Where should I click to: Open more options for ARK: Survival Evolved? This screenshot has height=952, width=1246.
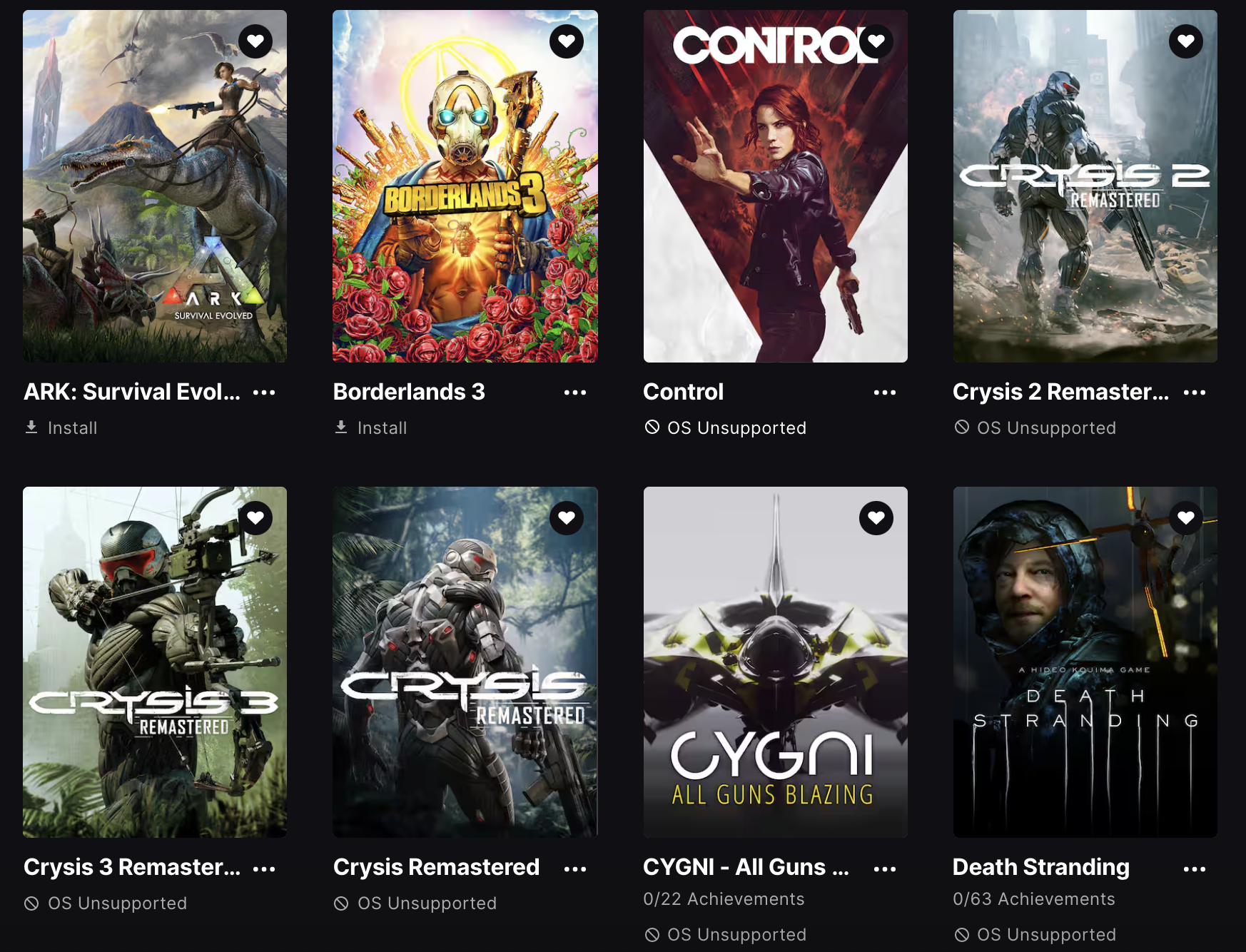point(264,393)
